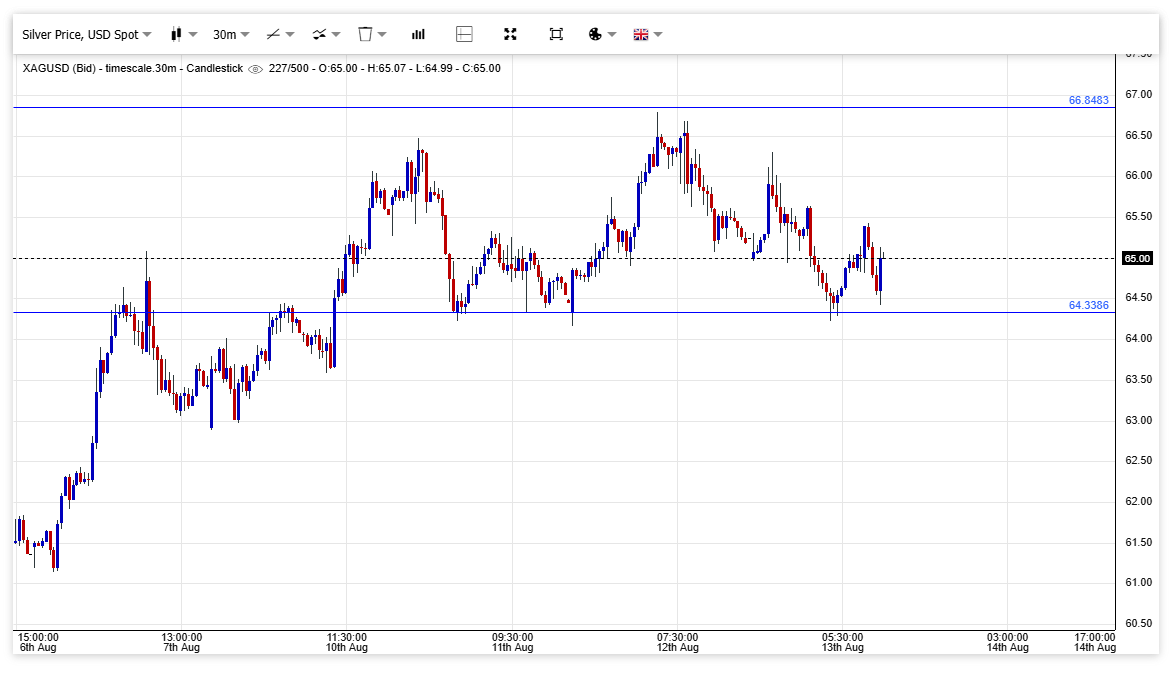Screen dimensions: 1174x682
Task: Open the Silver Price, USD Spot instrument dropdown
Action: coord(87,34)
